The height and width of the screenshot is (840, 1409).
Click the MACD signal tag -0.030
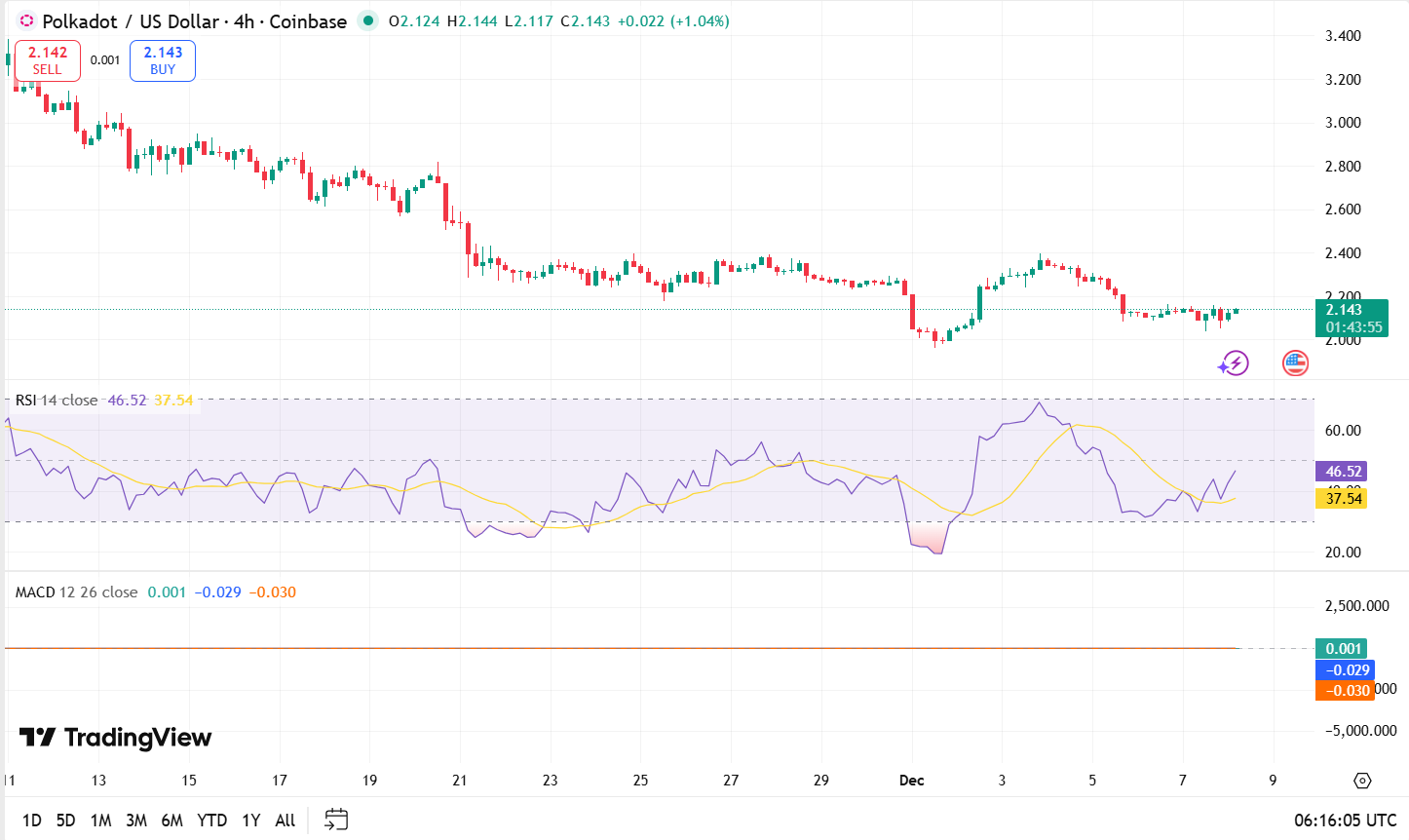pos(1346,691)
